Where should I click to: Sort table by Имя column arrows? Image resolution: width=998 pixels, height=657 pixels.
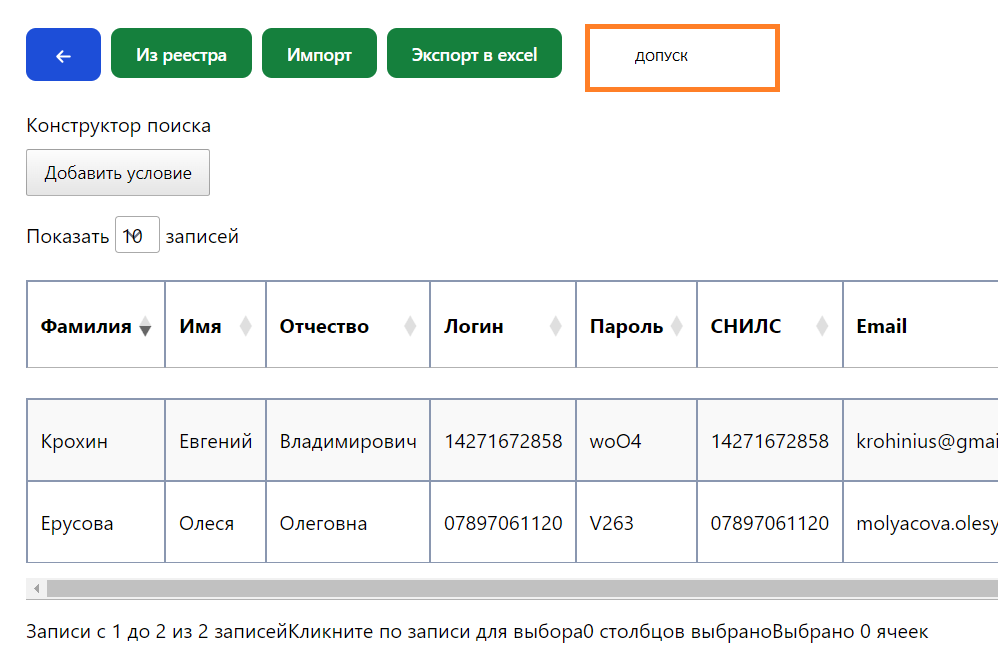pyautogui.click(x=246, y=326)
